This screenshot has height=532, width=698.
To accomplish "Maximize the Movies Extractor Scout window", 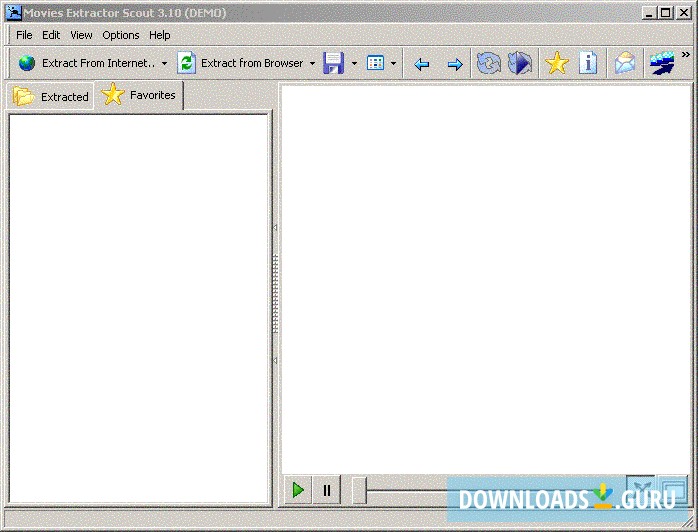I will pyautogui.click(x=666, y=13).
